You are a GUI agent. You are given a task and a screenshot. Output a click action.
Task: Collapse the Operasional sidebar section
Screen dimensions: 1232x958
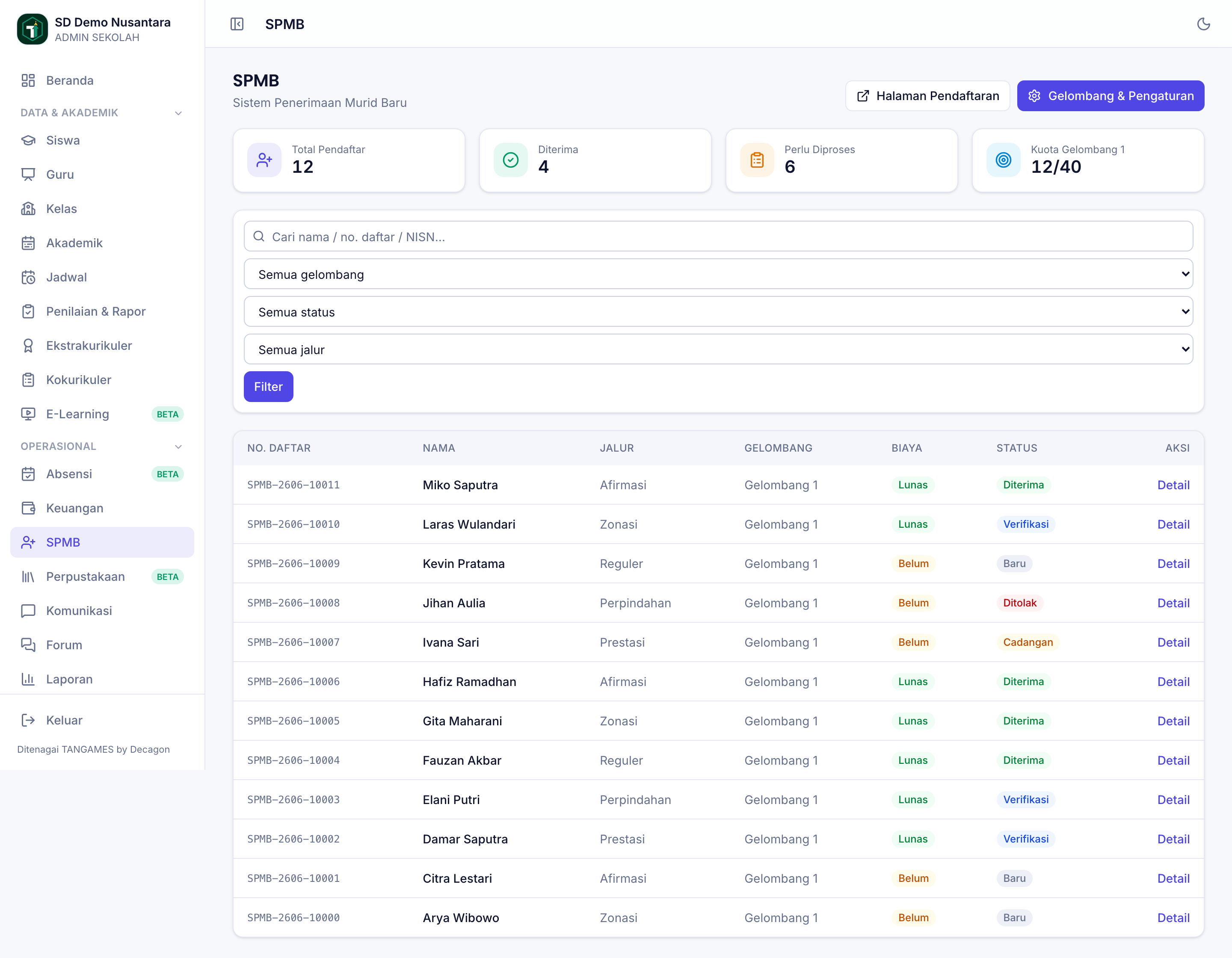click(178, 446)
